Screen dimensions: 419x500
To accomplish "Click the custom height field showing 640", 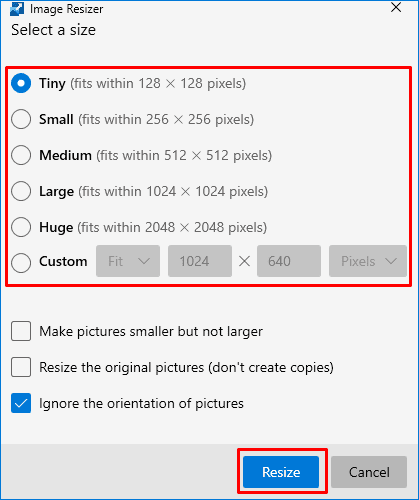I will [x=289, y=261].
